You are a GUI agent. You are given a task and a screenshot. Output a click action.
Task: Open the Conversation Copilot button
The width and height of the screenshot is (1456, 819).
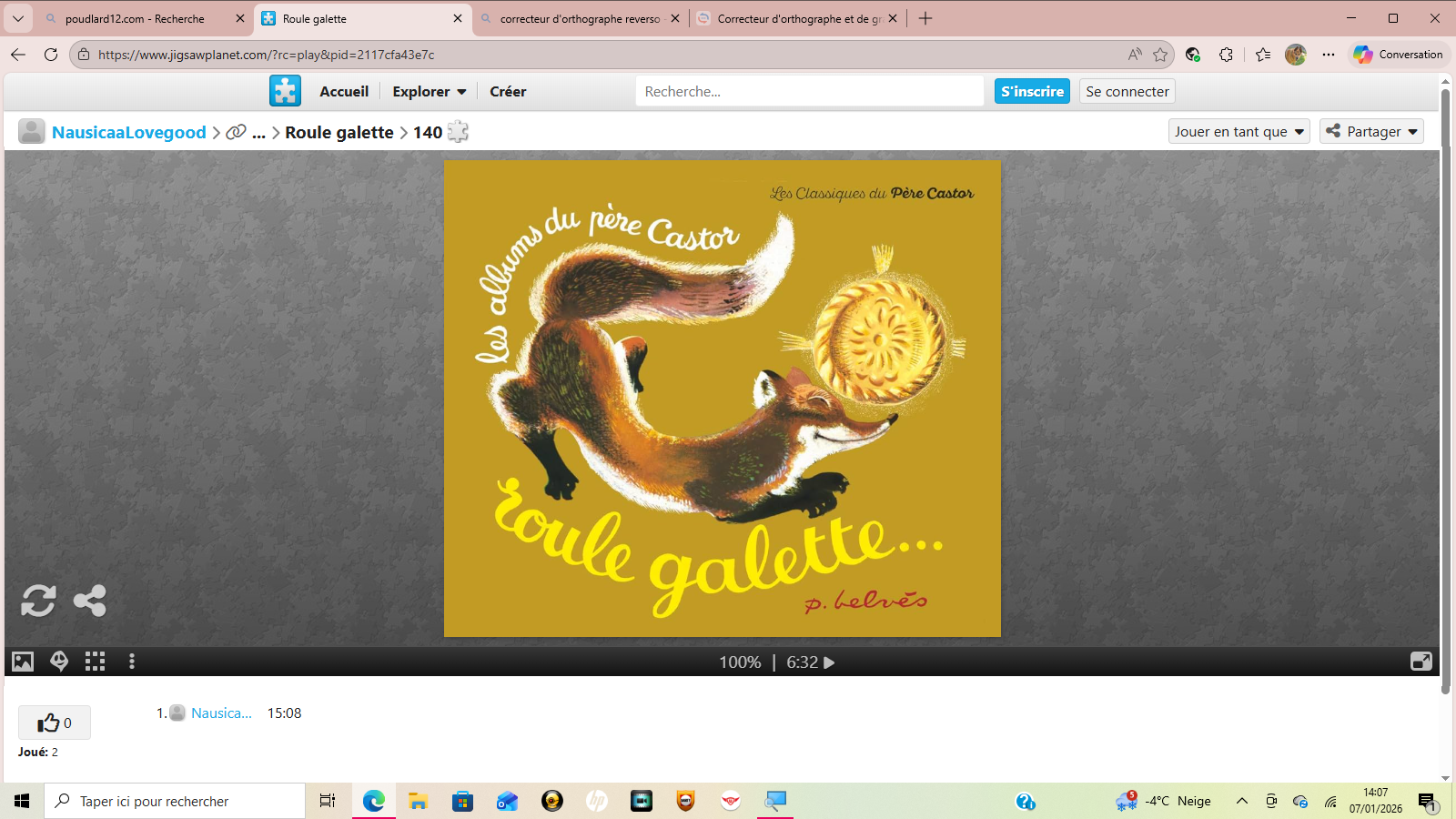click(x=1398, y=55)
